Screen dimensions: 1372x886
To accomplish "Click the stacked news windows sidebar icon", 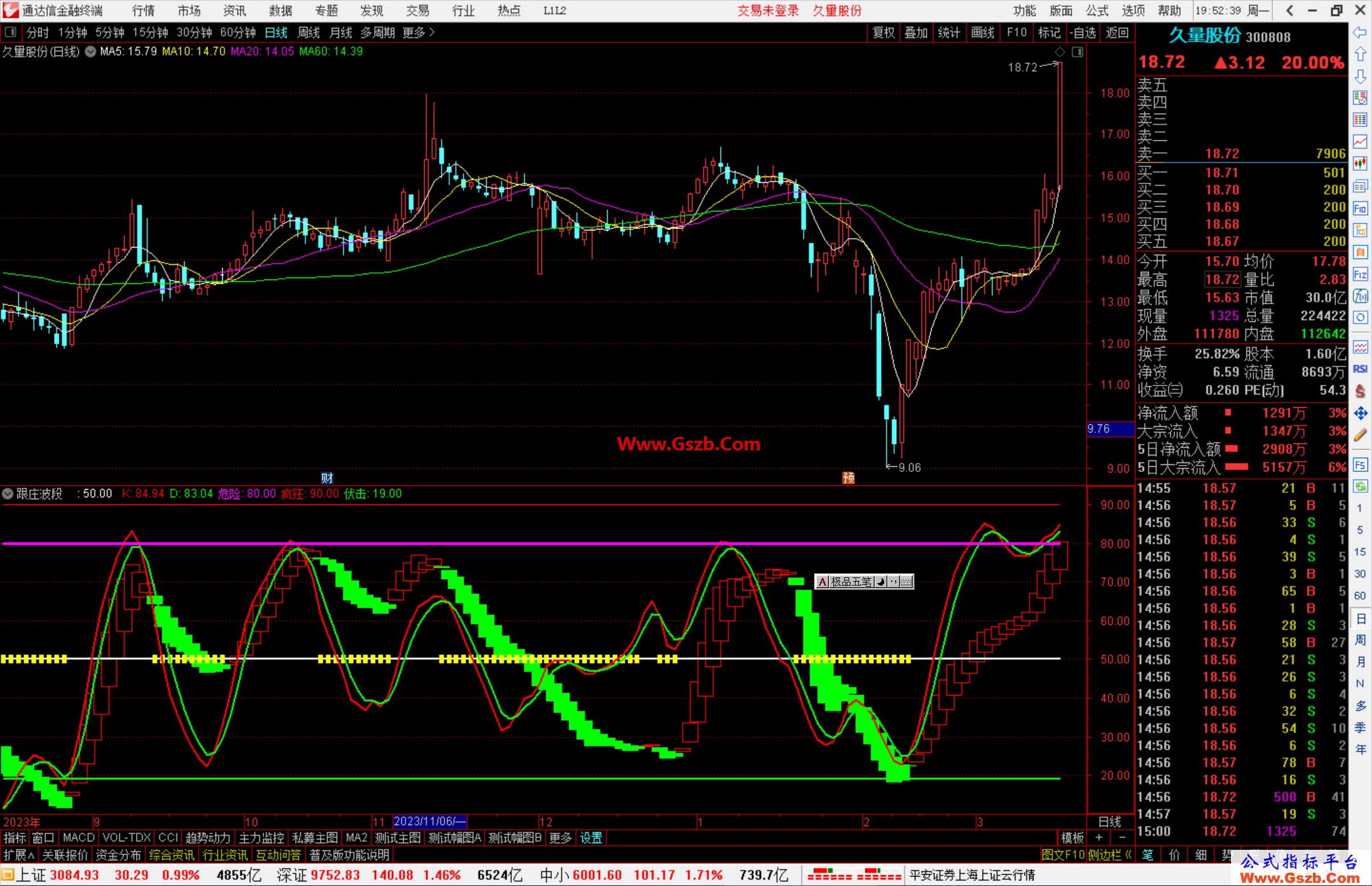I will point(1360,186).
